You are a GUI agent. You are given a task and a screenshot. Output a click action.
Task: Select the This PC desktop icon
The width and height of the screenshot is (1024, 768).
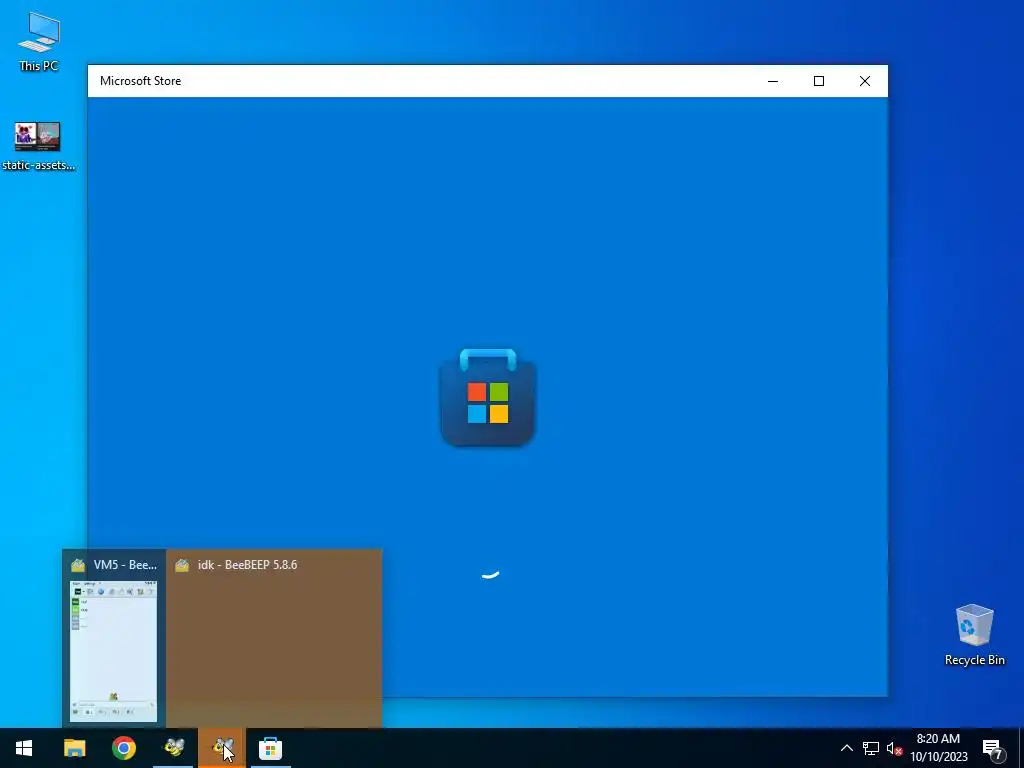(39, 42)
